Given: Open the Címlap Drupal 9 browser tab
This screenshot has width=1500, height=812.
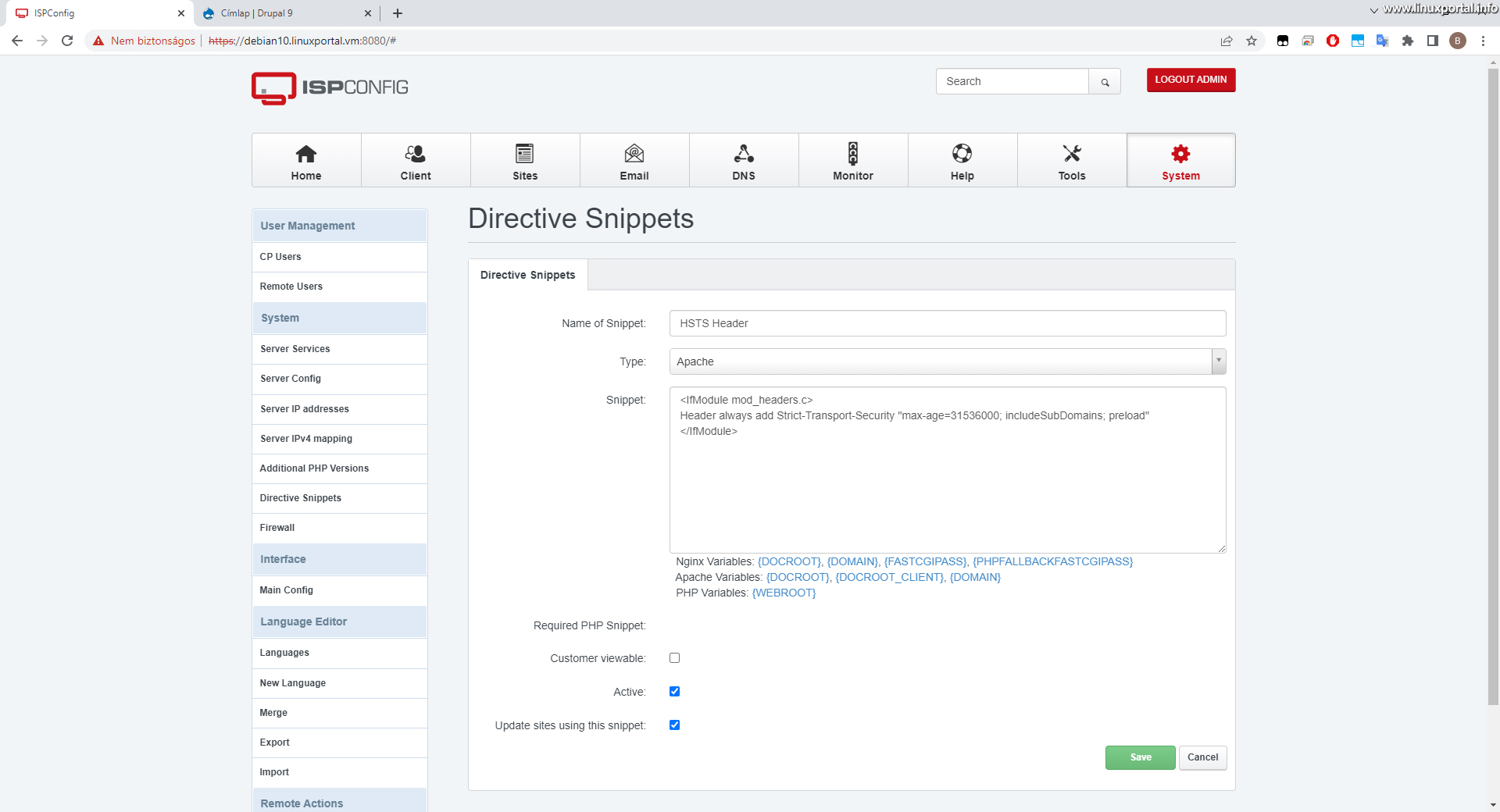Looking at the screenshot, I should click(281, 13).
